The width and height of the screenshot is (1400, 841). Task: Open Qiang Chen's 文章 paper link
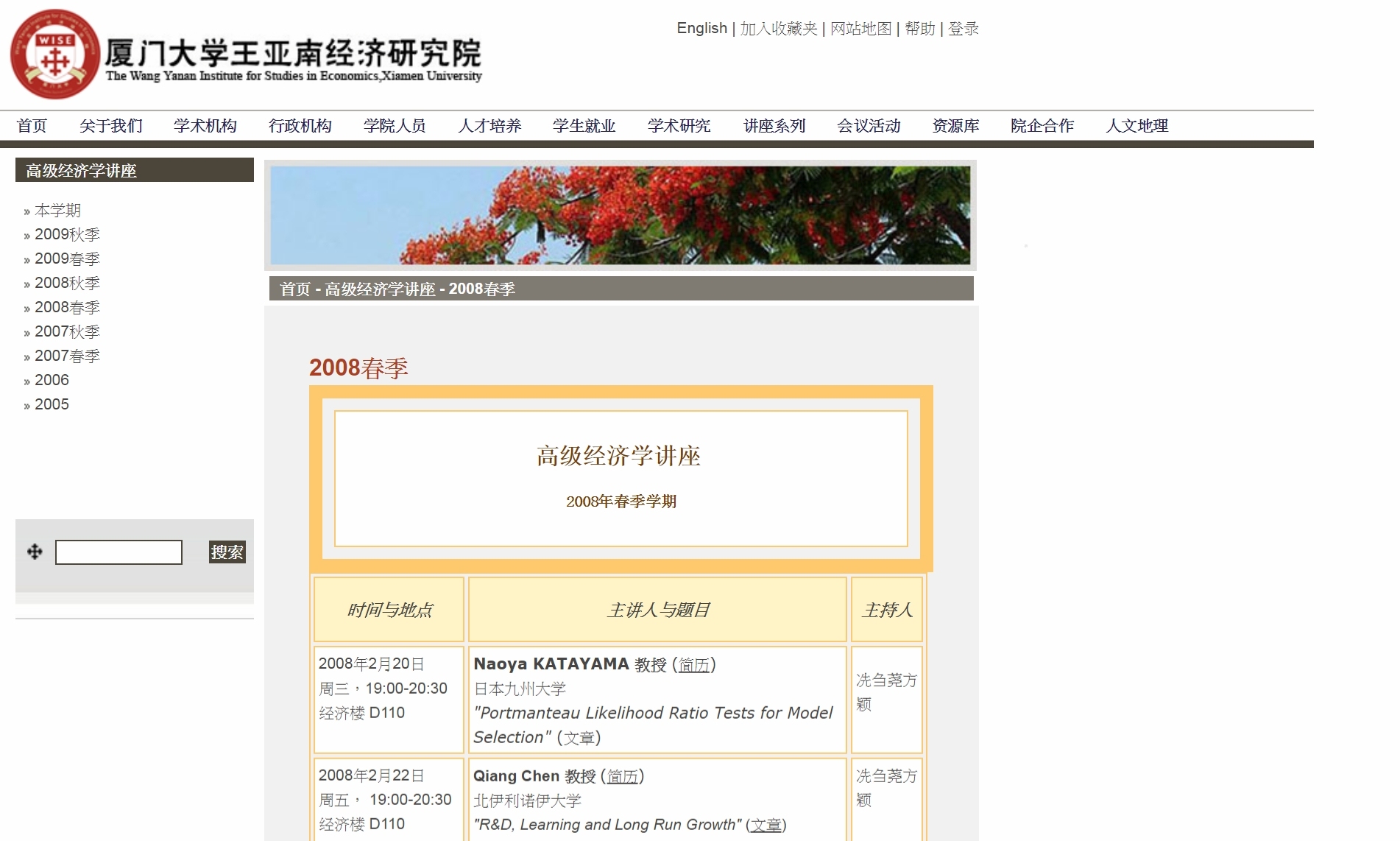click(766, 826)
